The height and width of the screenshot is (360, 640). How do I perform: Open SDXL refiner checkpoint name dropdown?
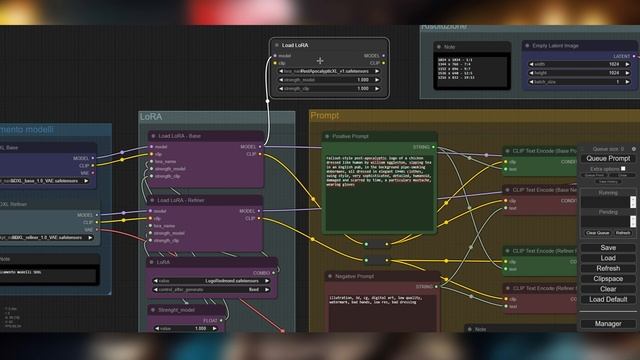pyautogui.click(x=47, y=237)
